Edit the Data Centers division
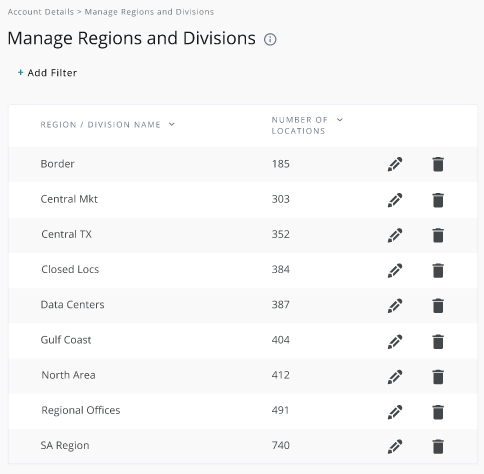Image resolution: width=484 pixels, height=474 pixels. click(395, 306)
